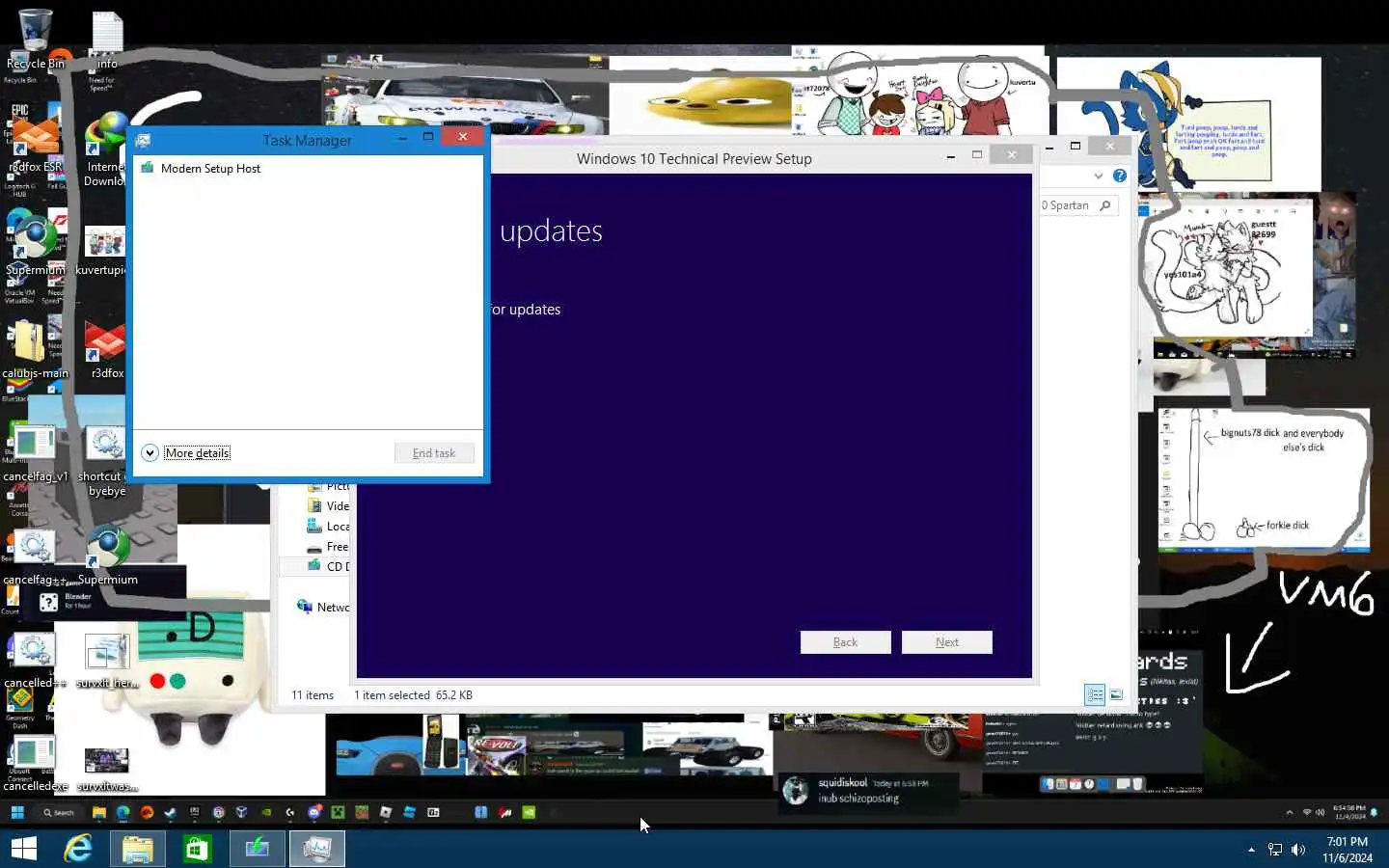Image resolution: width=1389 pixels, height=868 pixels.
Task: Open the Windows Store taskbar icon
Action: coord(197,849)
